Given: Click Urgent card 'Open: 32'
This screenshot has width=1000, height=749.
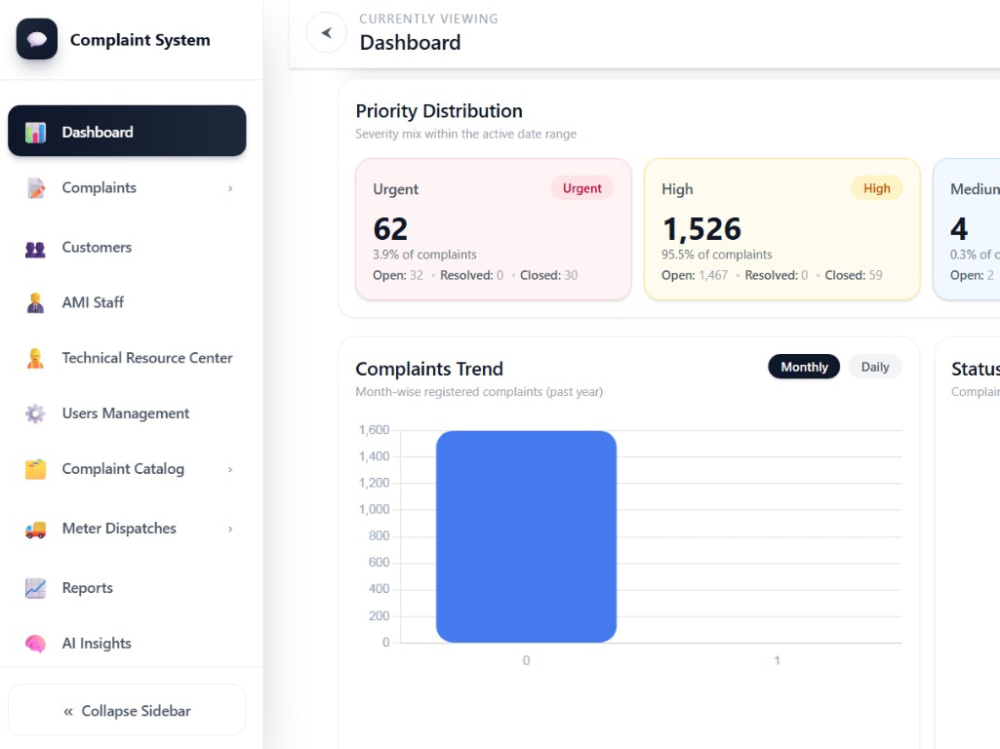Looking at the screenshot, I should pos(398,275).
